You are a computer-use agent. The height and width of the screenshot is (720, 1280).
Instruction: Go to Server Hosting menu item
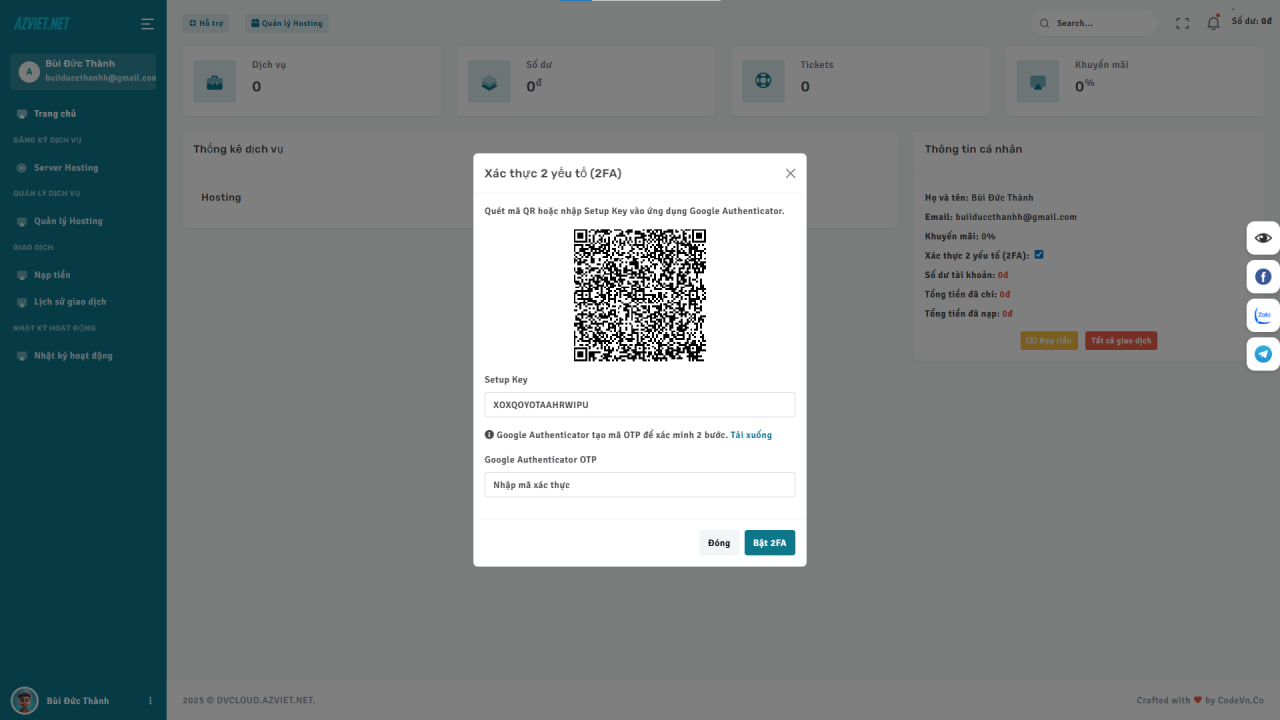coord(66,168)
